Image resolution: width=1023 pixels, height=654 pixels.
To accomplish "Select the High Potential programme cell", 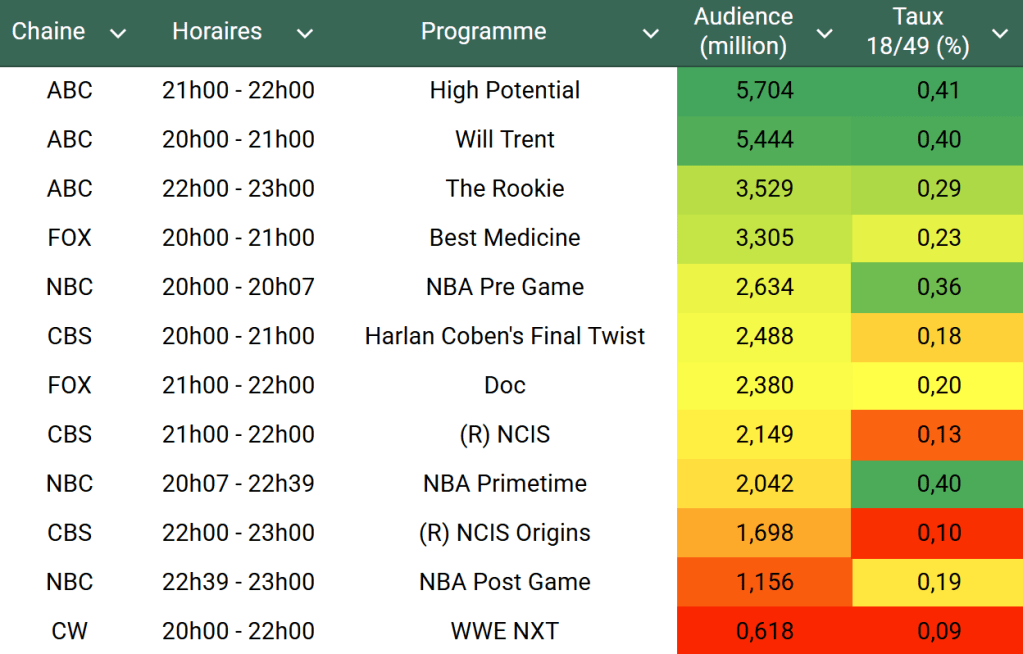I will (x=504, y=91).
